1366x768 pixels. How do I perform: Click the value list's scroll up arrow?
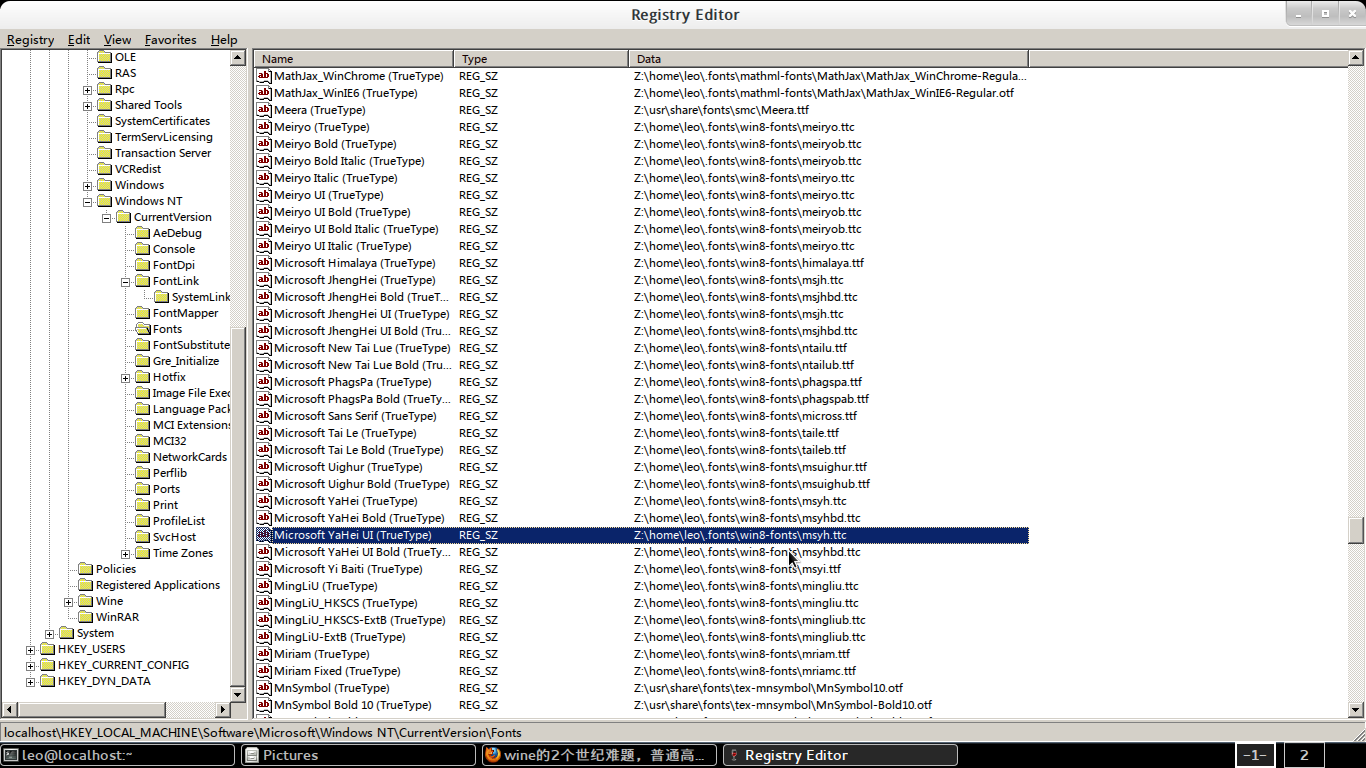point(1356,58)
